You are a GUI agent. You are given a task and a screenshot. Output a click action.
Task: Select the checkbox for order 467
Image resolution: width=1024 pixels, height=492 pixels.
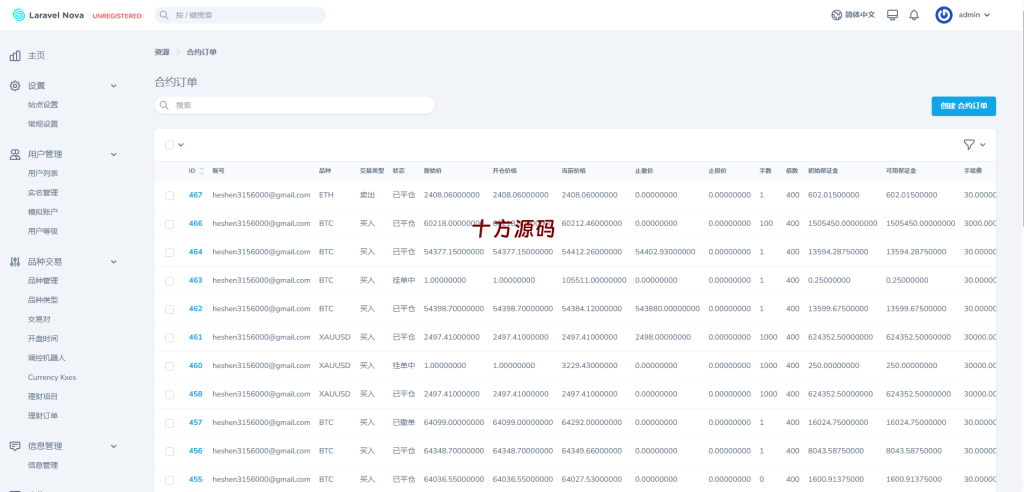170,195
